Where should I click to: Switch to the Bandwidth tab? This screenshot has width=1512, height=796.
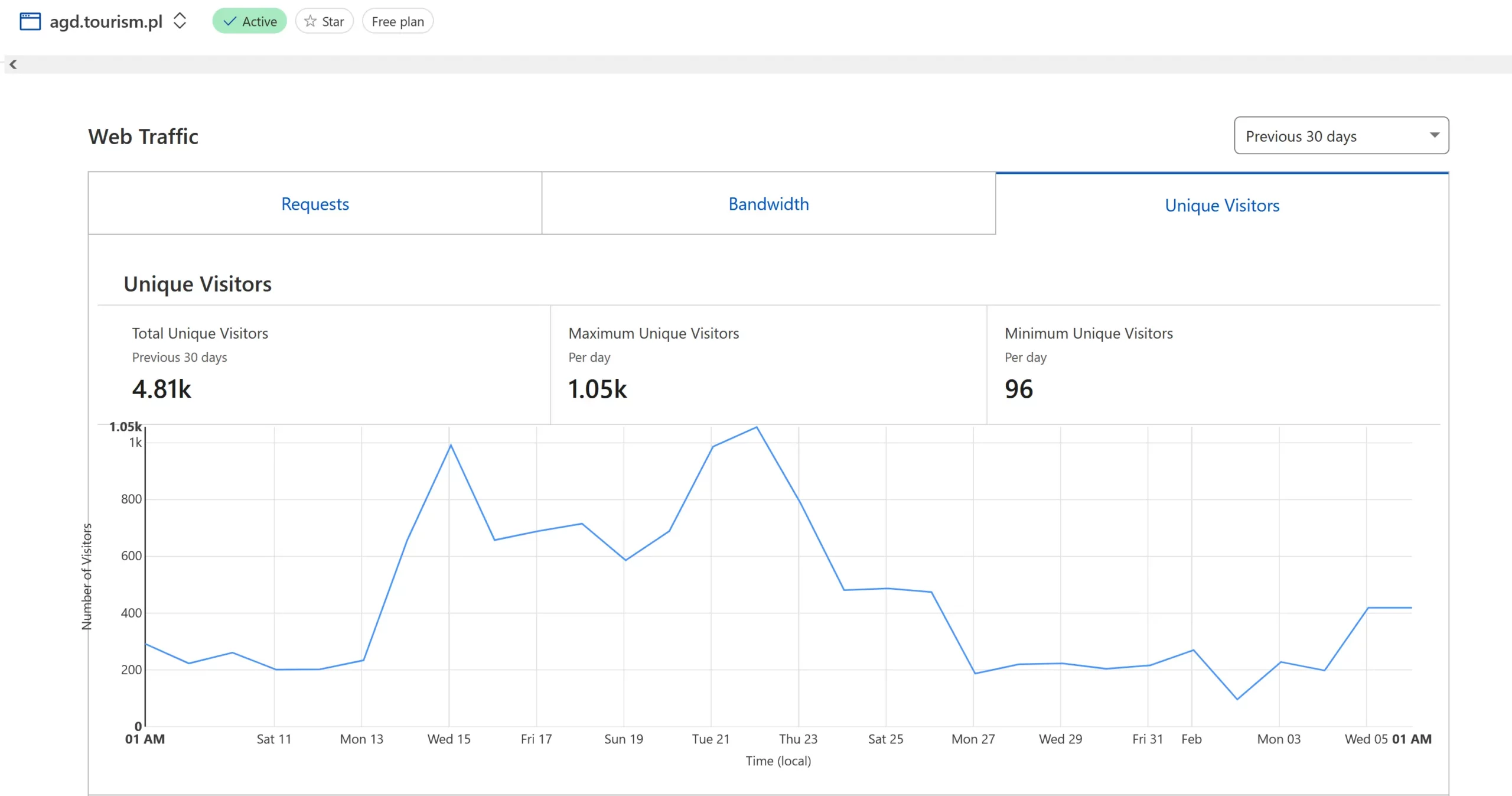pos(768,204)
